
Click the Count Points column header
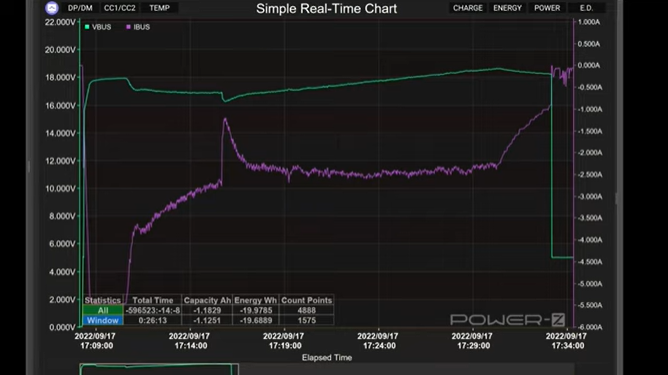coord(306,300)
